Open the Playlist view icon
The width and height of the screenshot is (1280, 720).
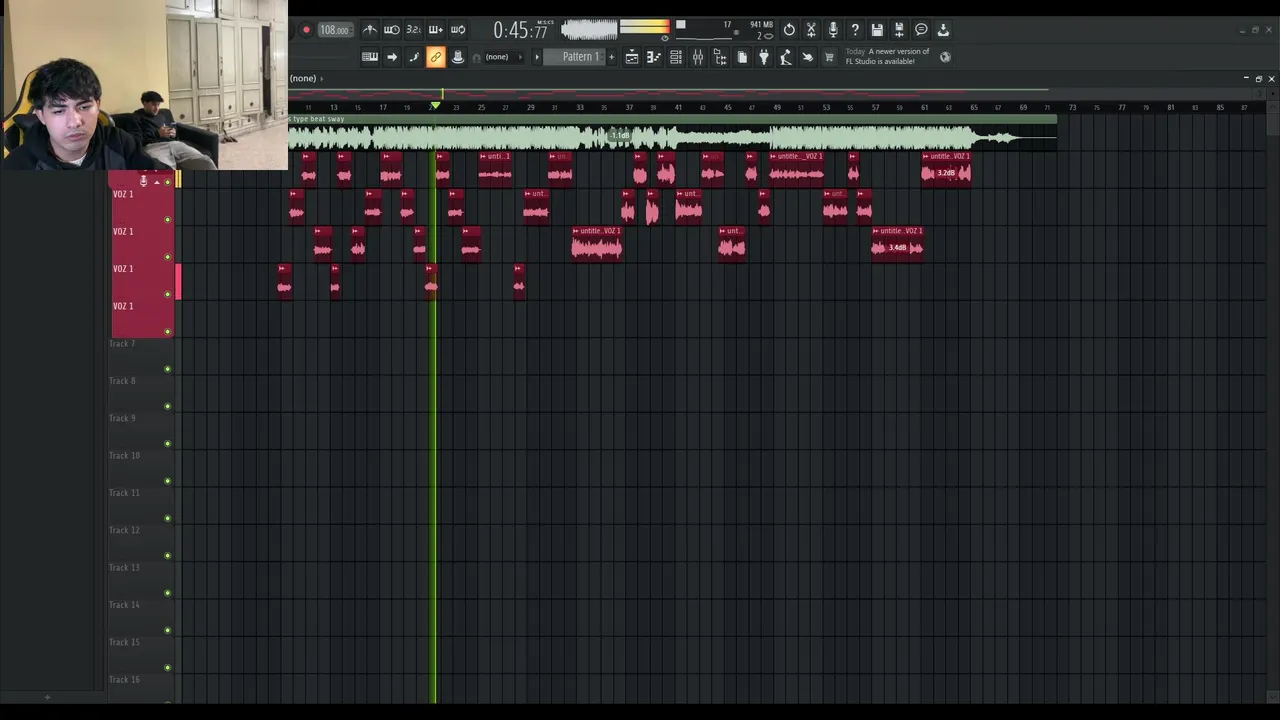point(632,57)
